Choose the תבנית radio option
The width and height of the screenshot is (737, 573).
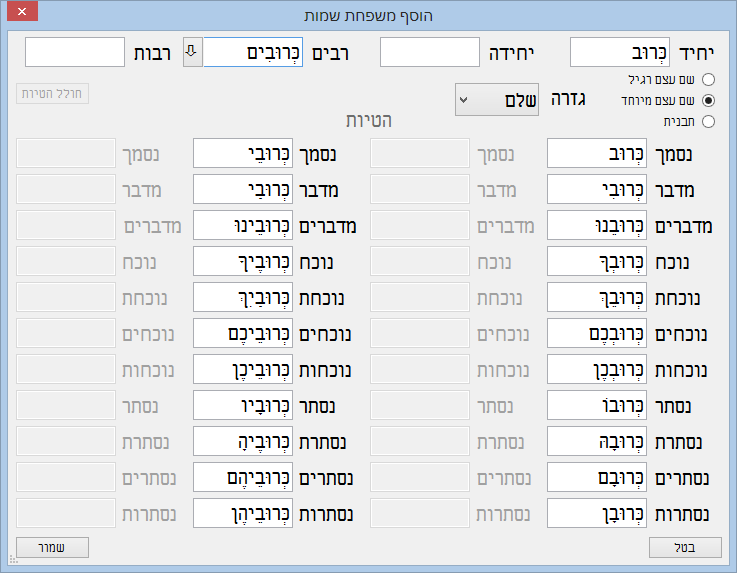click(709, 121)
